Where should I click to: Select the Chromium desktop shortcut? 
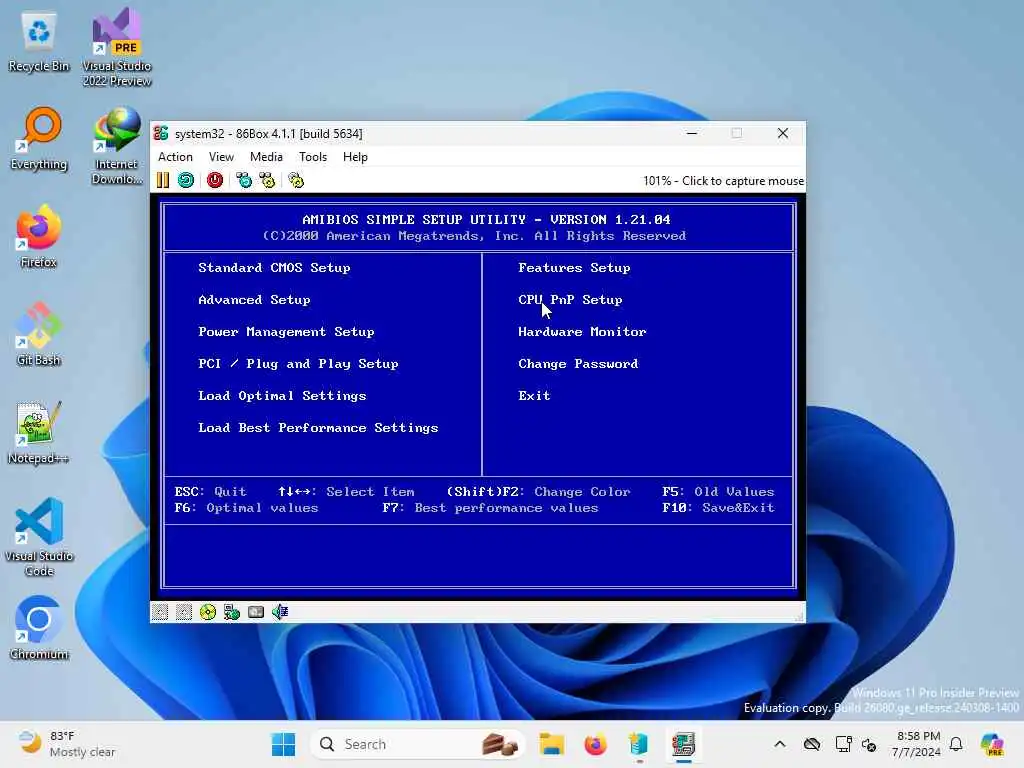tap(39, 628)
